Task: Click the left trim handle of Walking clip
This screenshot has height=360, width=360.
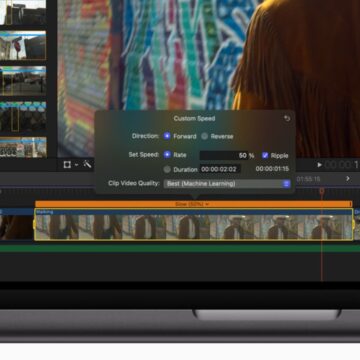Action: (x=34, y=224)
